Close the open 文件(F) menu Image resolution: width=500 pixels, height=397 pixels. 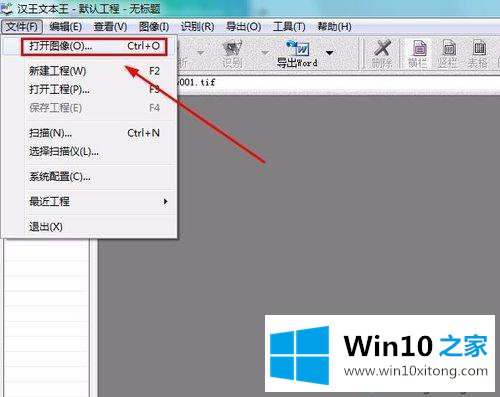pyautogui.click(x=22, y=26)
